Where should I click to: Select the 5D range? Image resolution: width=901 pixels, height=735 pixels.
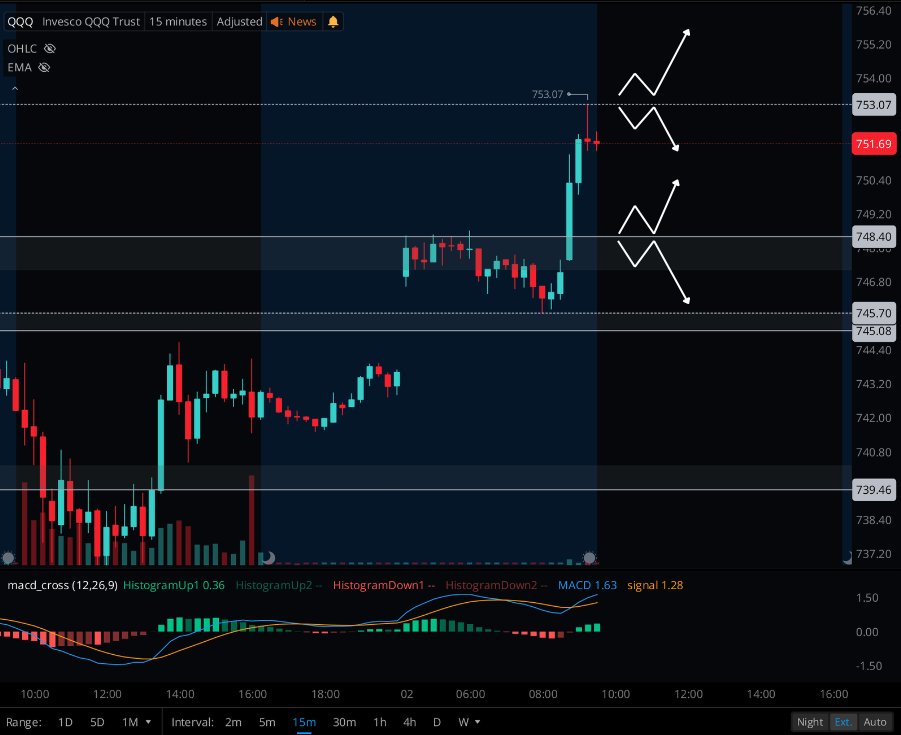97,722
